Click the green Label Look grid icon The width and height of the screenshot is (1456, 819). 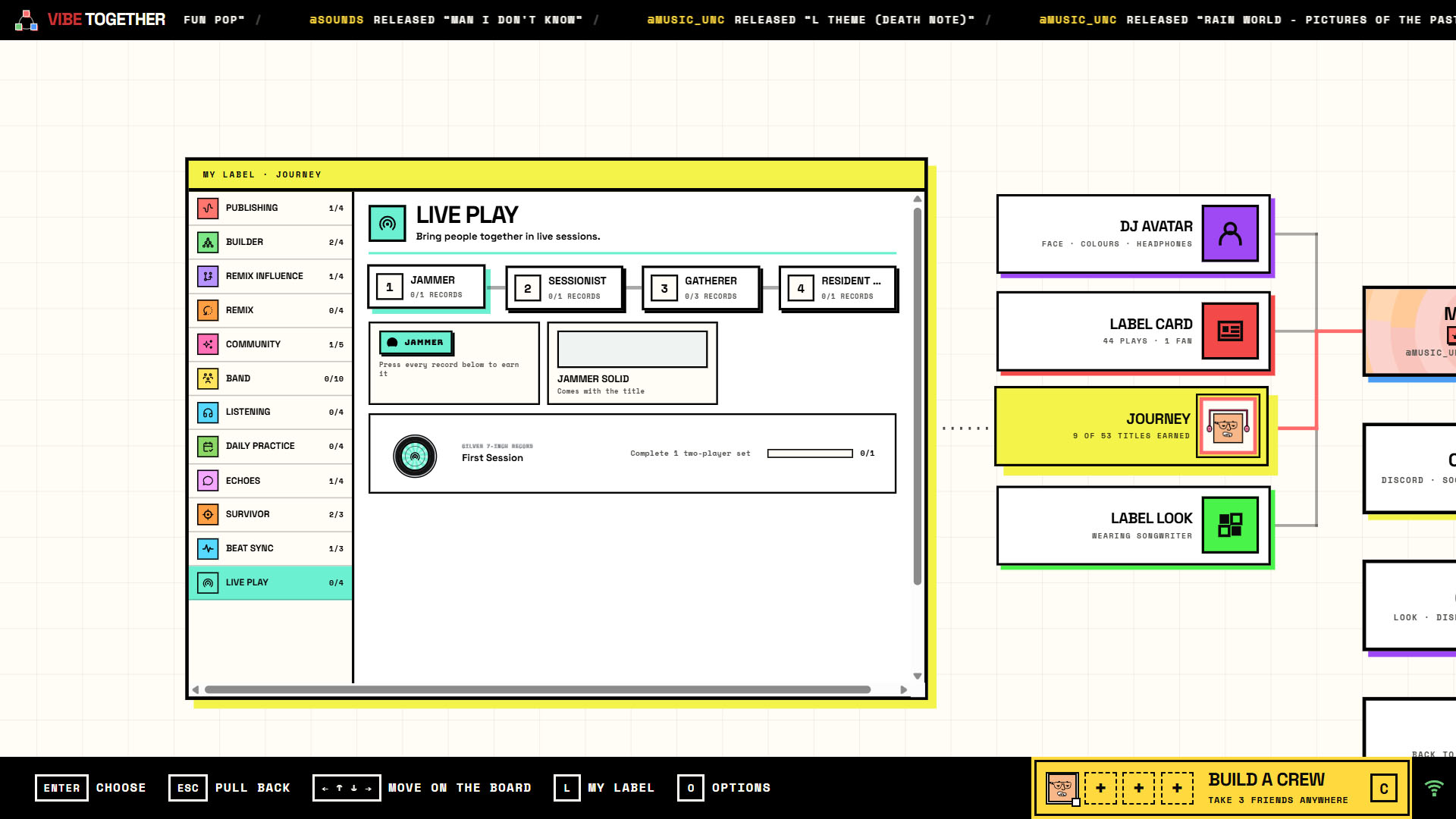(1230, 525)
